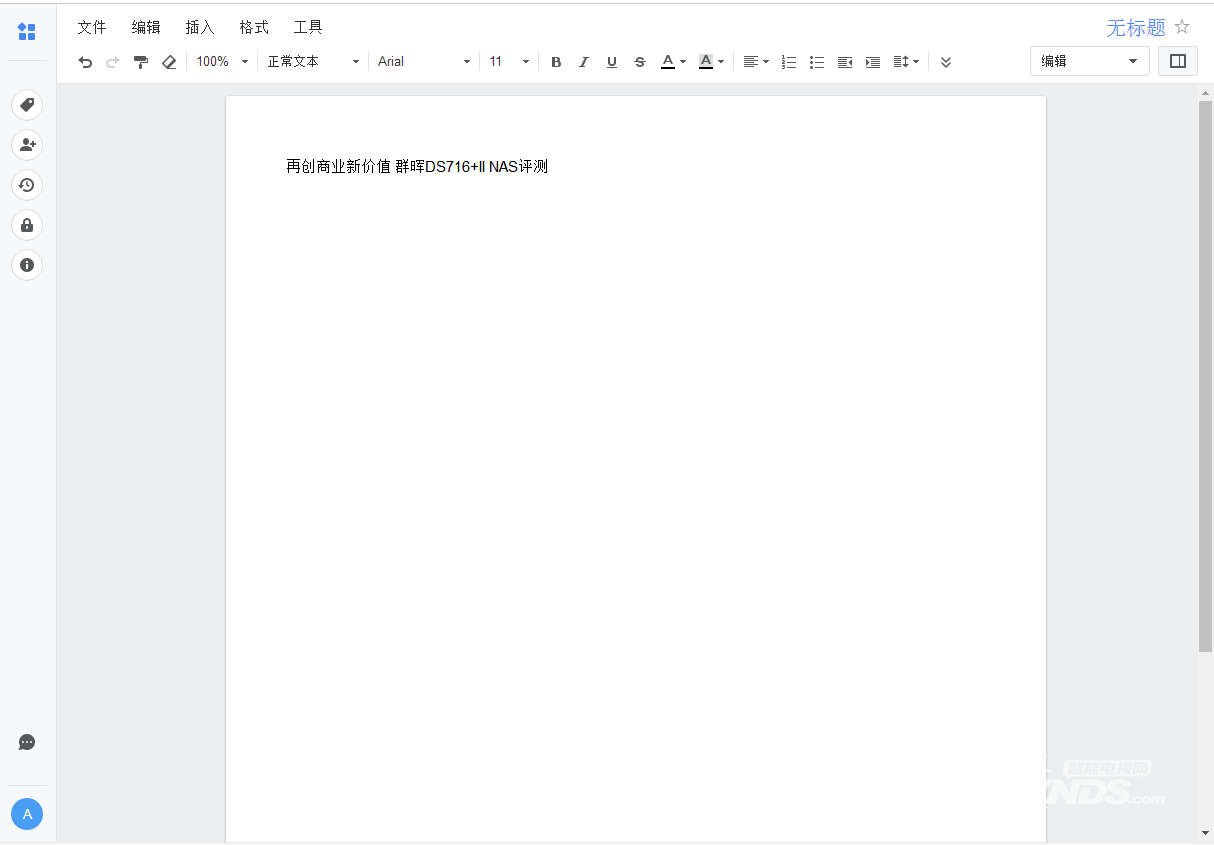Click the blue apps grid home icon

pyautogui.click(x=27, y=32)
